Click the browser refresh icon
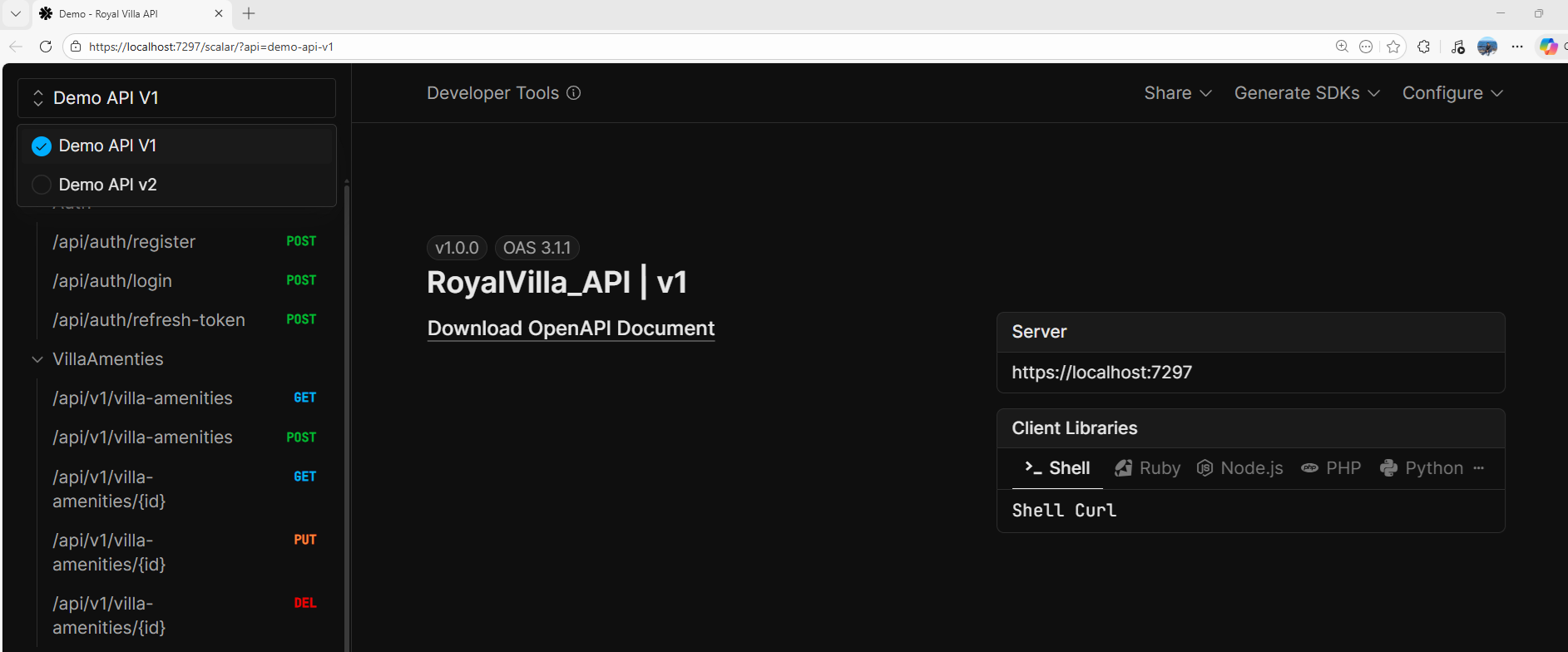Viewport: 1568px width, 652px height. pos(46,47)
